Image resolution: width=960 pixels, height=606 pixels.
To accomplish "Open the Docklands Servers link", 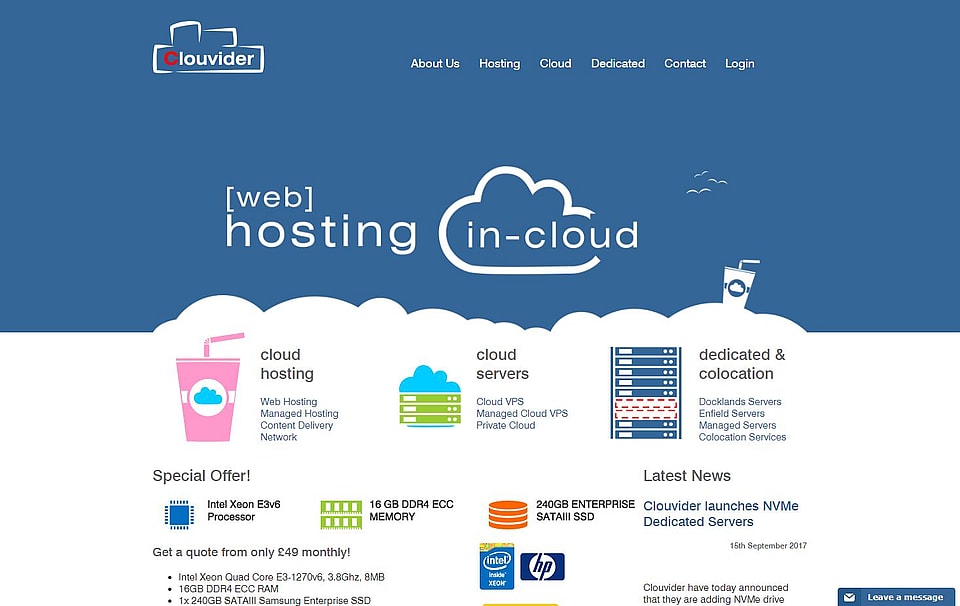I will point(740,402).
